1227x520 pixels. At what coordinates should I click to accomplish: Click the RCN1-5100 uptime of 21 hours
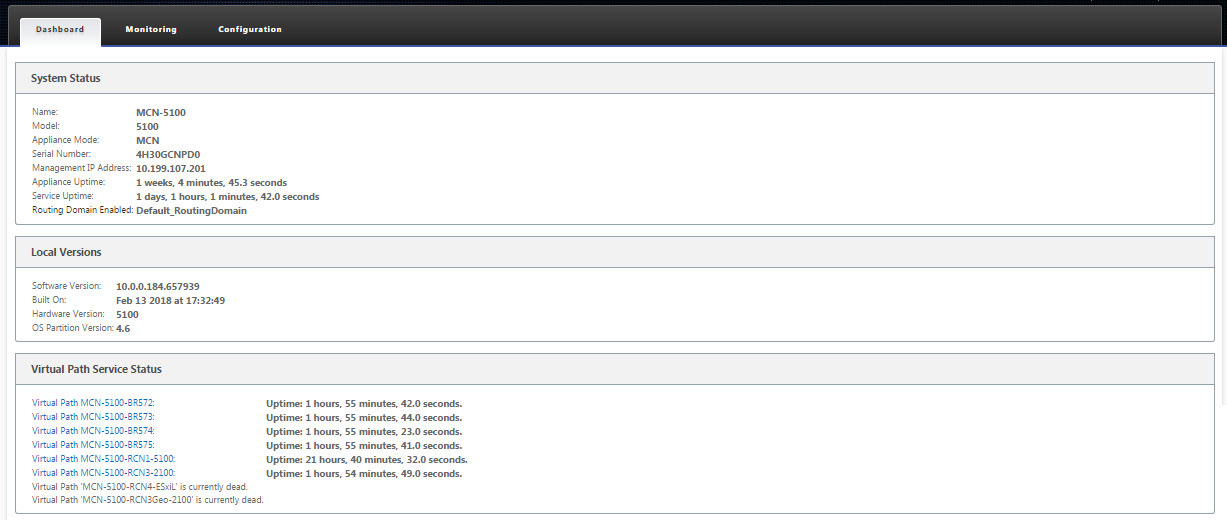[366, 459]
